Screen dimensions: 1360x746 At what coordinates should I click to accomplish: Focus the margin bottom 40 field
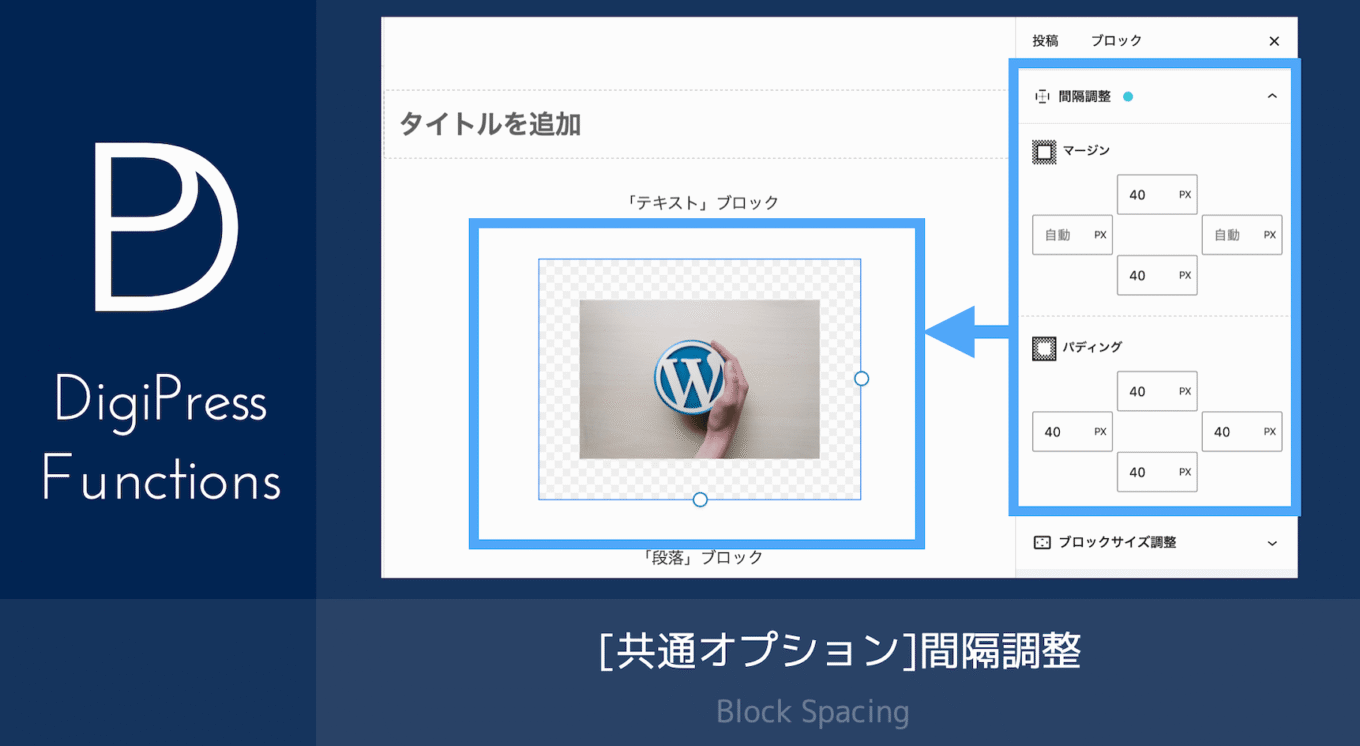pyautogui.click(x=1157, y=275)
